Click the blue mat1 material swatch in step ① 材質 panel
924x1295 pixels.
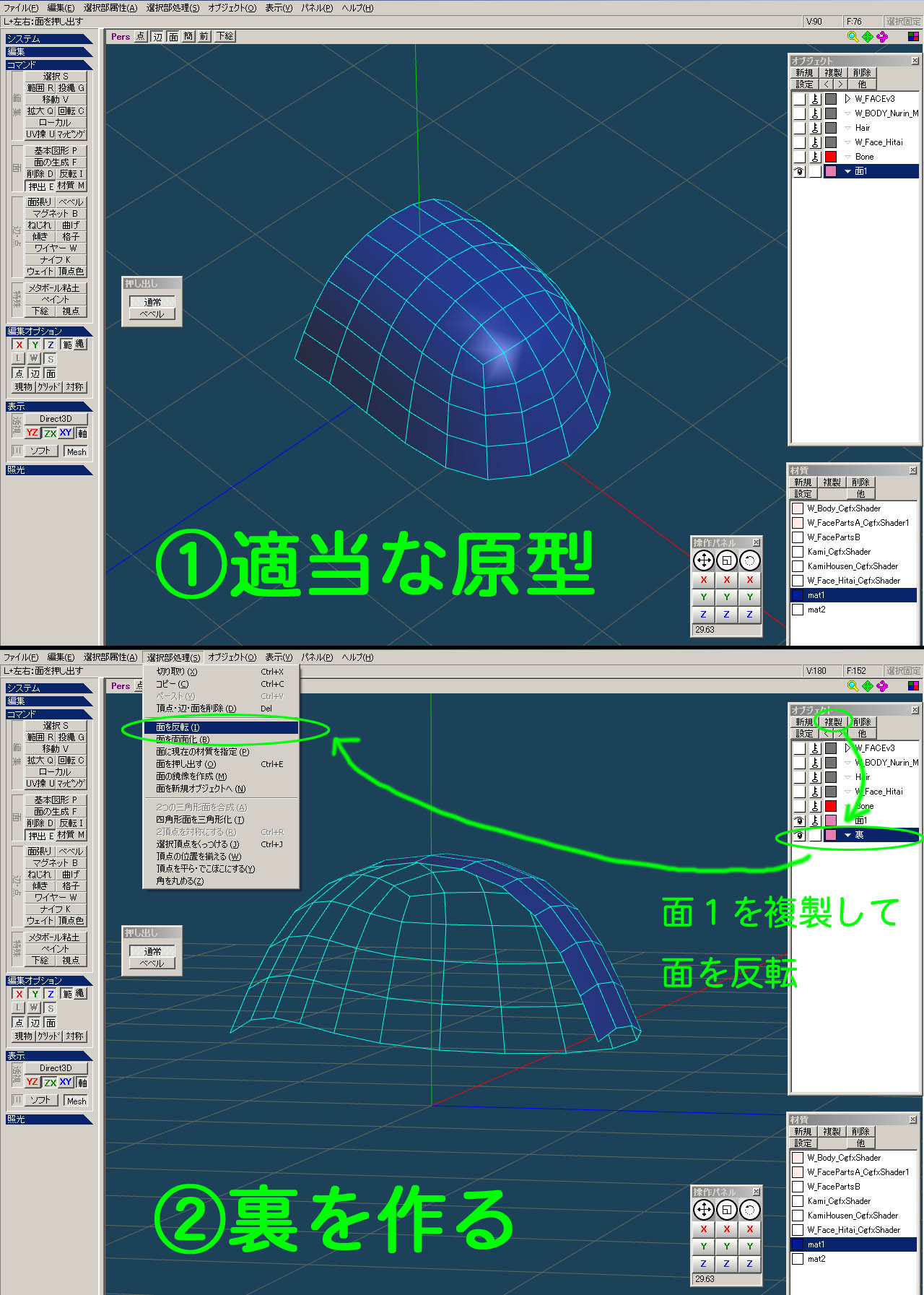tap(798, 595)
